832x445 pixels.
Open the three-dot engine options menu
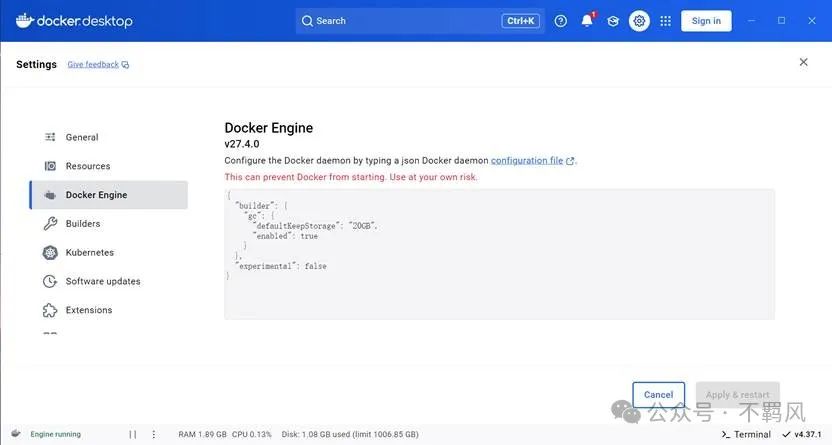[154, 434]
